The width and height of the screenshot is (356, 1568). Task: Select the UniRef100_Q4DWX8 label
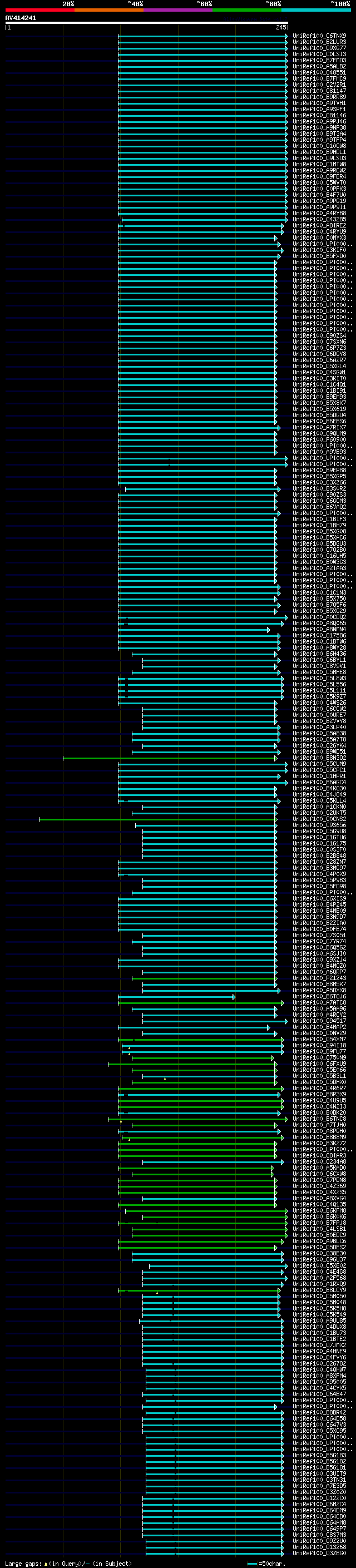point(319,1327)
